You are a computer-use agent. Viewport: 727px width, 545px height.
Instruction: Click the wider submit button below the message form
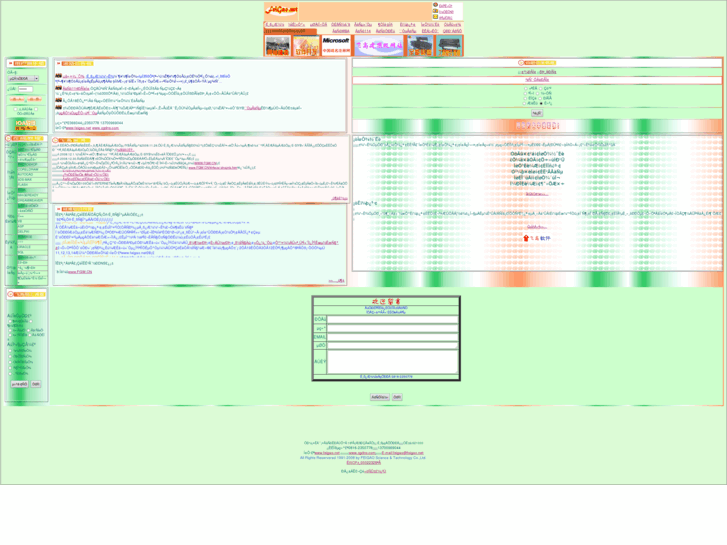(380, 397)
